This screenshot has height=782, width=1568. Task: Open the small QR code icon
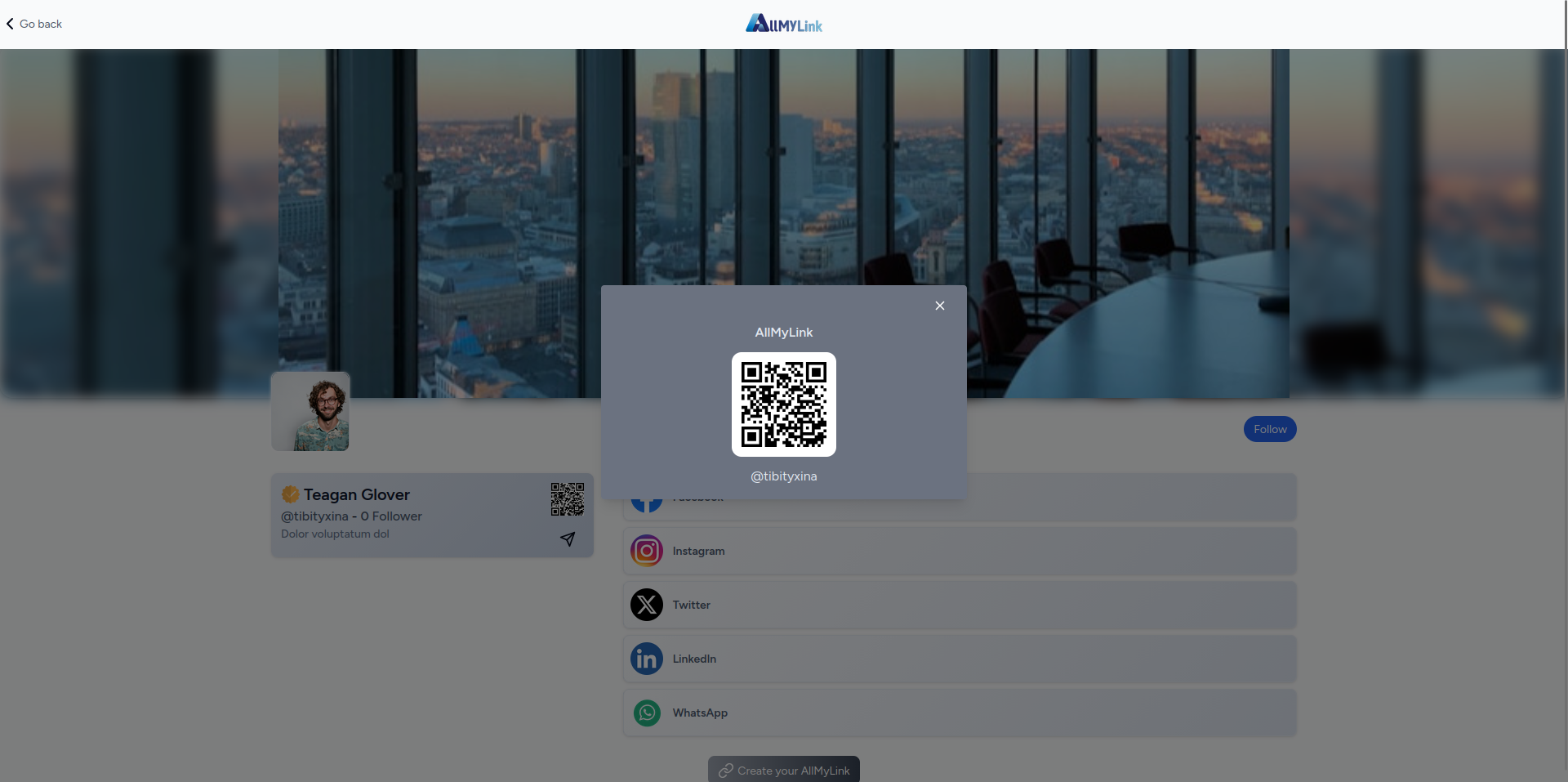(x=567, y=498)
